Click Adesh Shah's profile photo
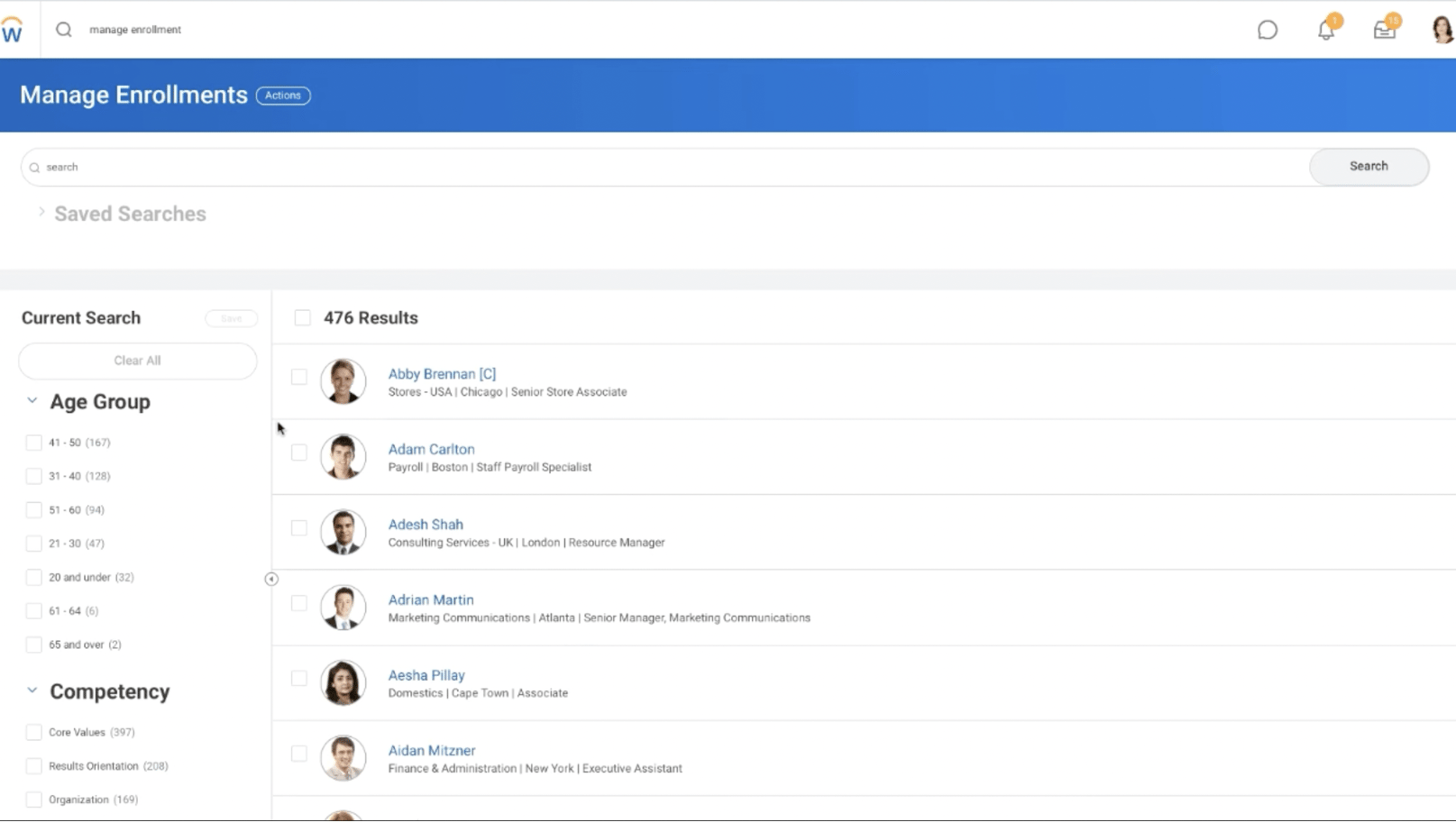 click(343, 532)
